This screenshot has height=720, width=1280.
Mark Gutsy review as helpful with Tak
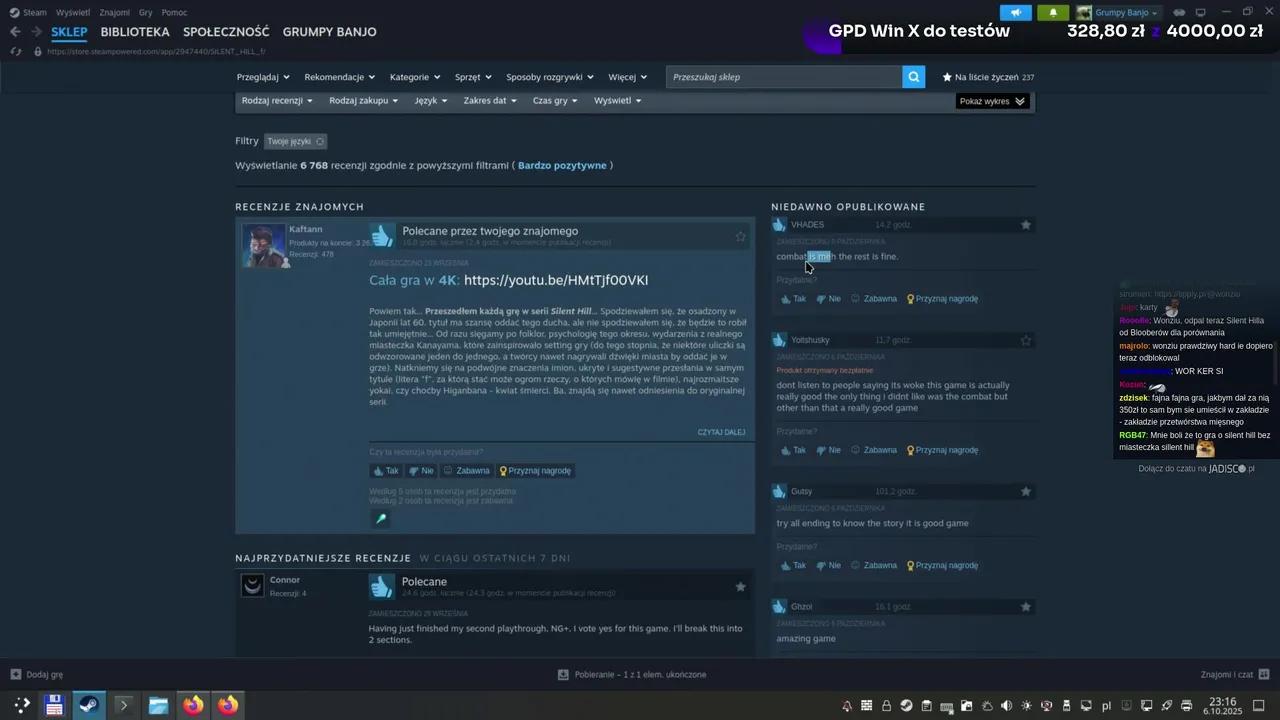click(x=793, y=566)
